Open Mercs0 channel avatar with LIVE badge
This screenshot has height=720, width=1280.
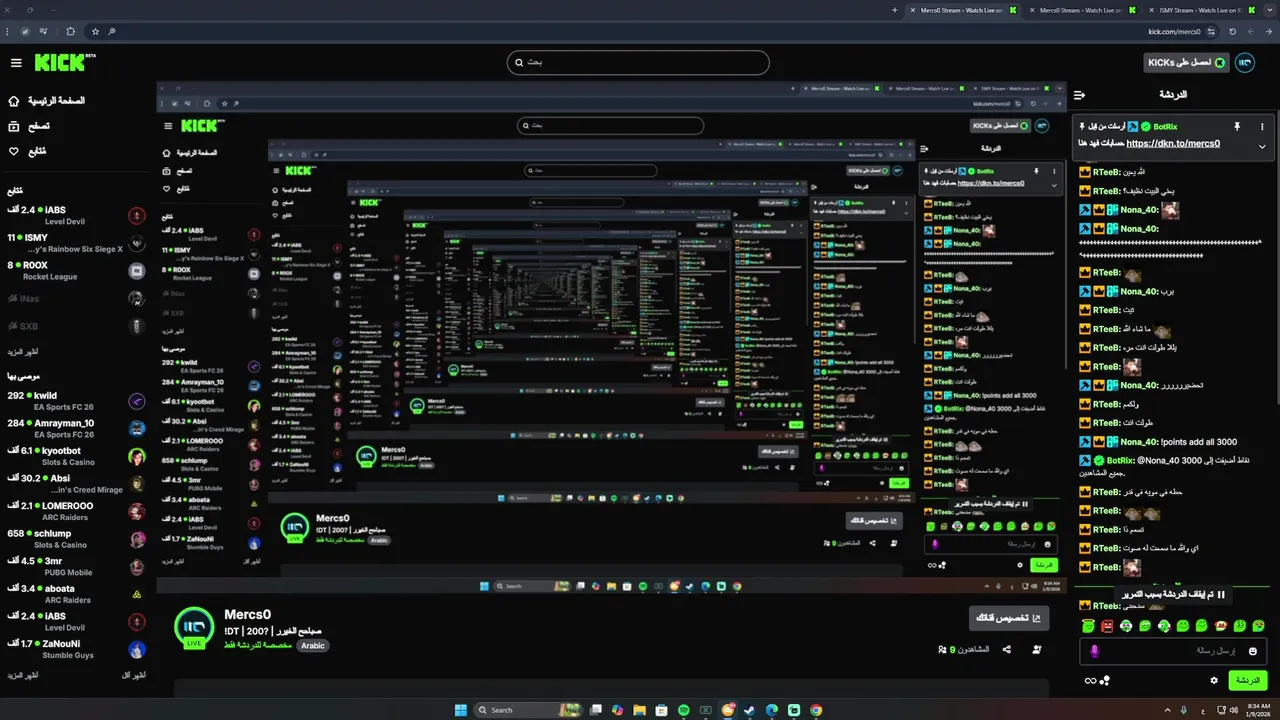pos(194,628)
